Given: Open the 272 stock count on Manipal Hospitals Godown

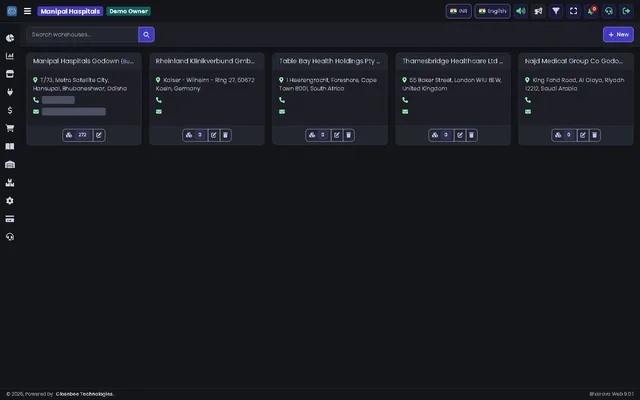Looking at the screenshot, I should pos(78,135).
